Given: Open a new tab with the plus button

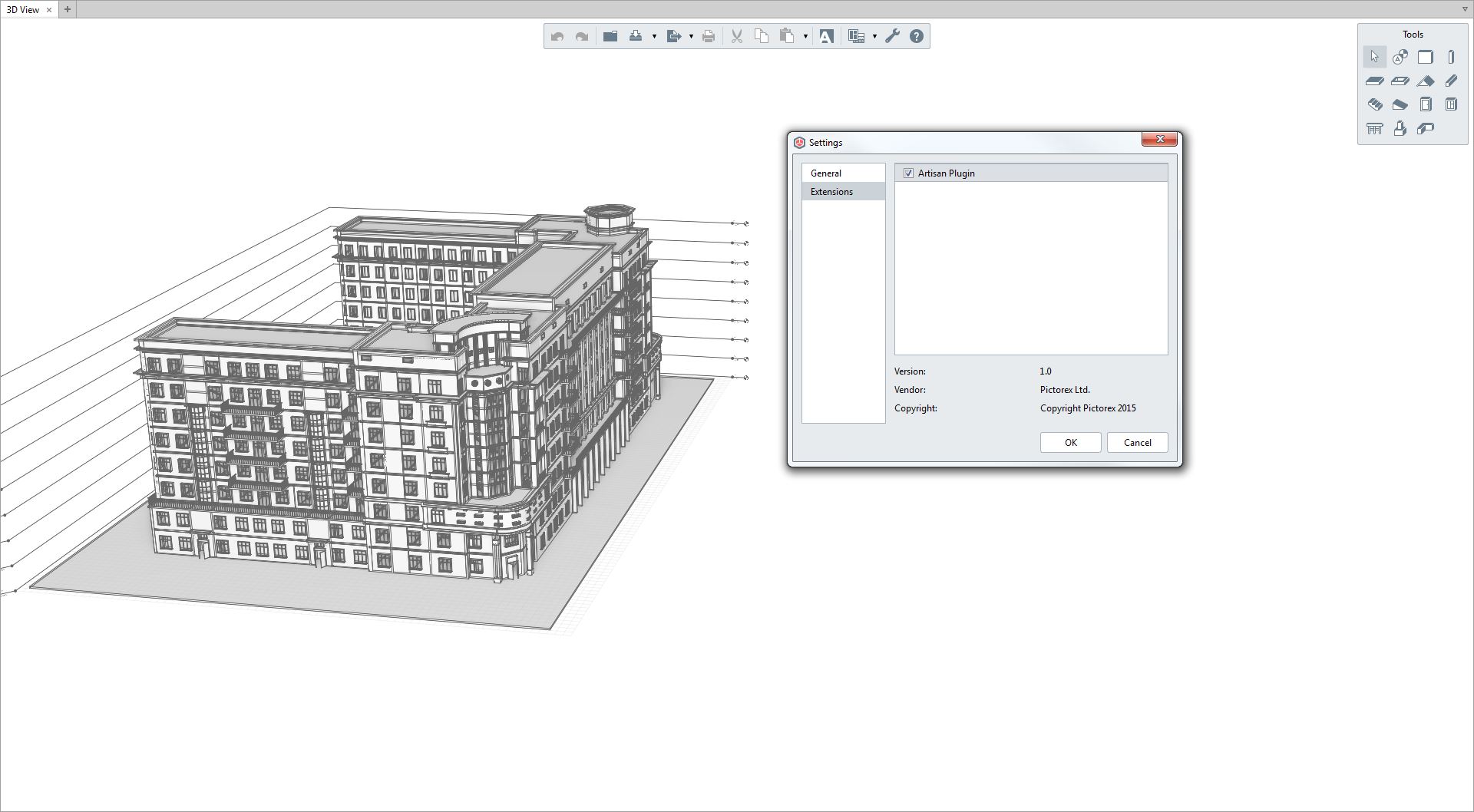Looking at the screenshot, I should point(68,9).
